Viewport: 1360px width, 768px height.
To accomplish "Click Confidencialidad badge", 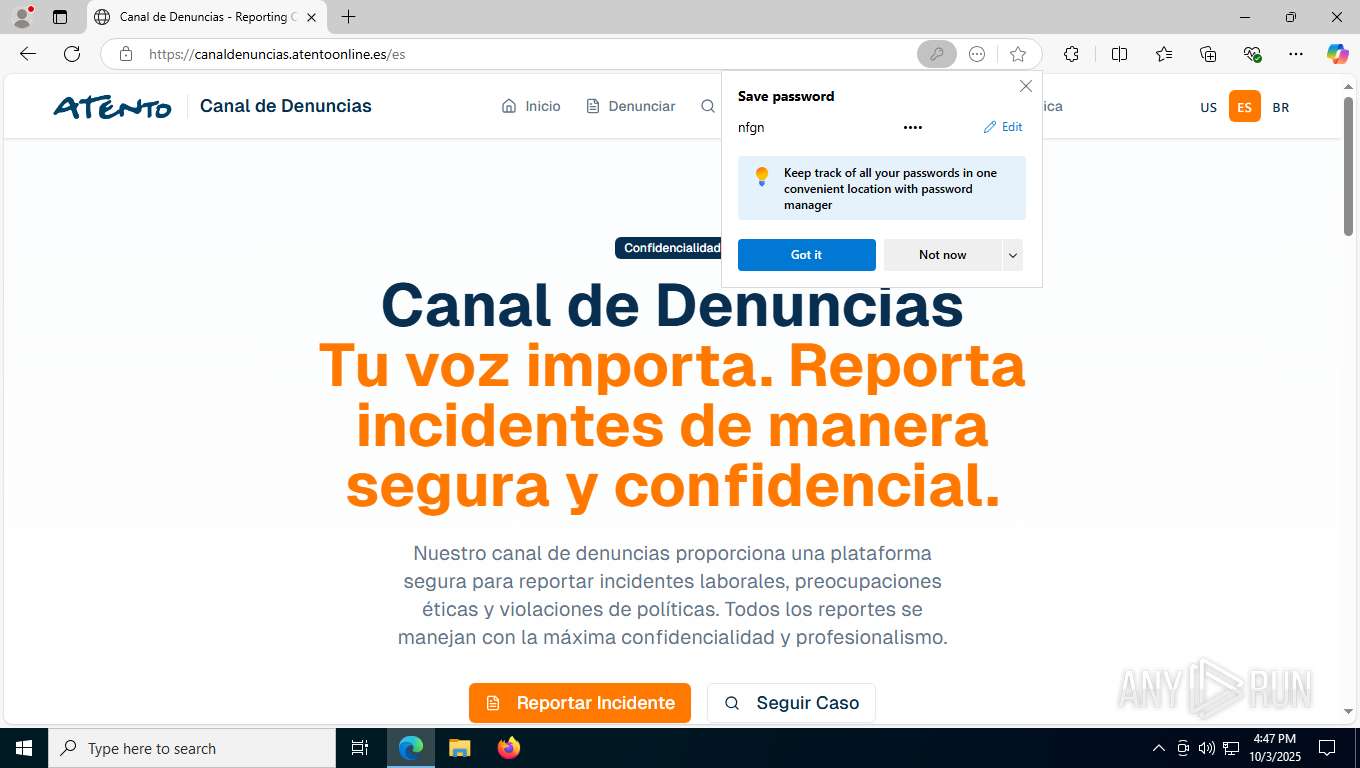I will tap(668, 248).
